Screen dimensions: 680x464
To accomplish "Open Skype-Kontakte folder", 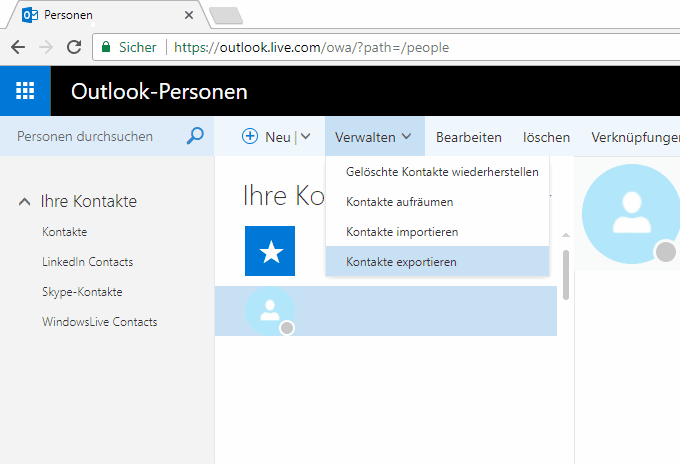I will [x=82, y=292].
